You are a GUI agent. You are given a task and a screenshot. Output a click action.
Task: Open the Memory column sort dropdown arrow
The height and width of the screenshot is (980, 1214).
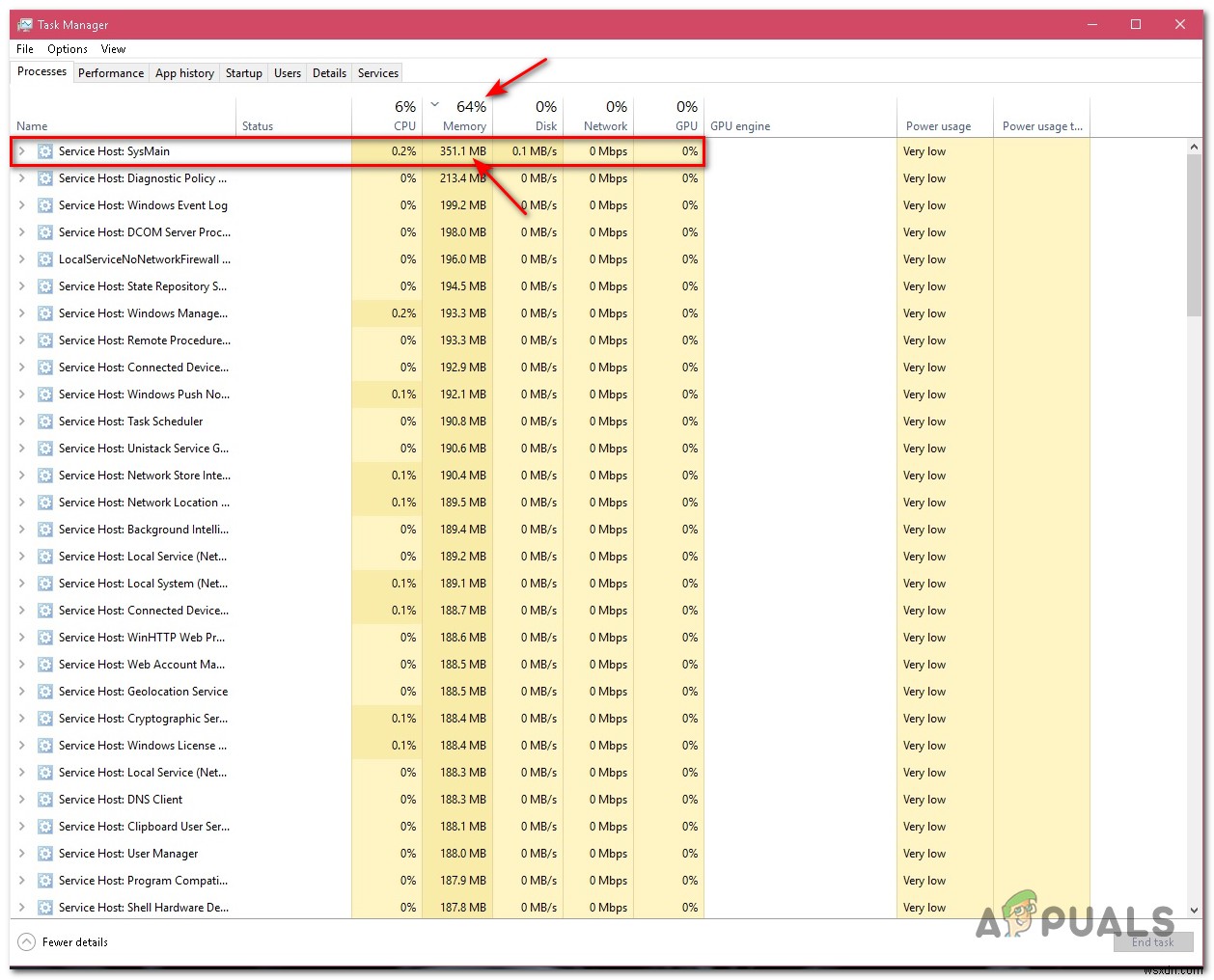pos(435,105)
